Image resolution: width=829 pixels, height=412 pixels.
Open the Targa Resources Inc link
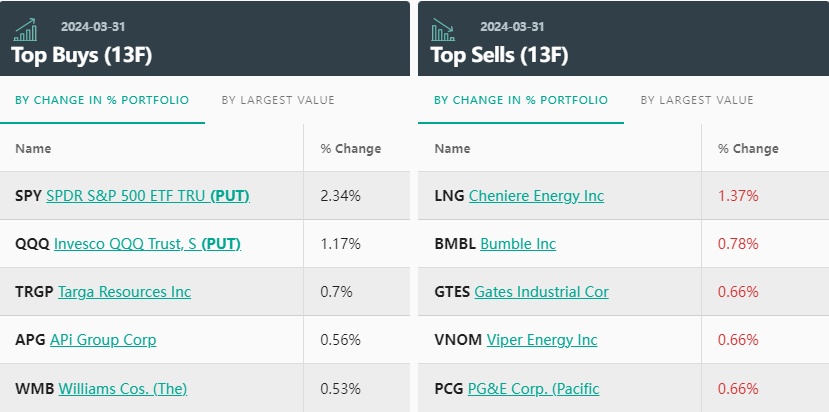coord(124,292)
